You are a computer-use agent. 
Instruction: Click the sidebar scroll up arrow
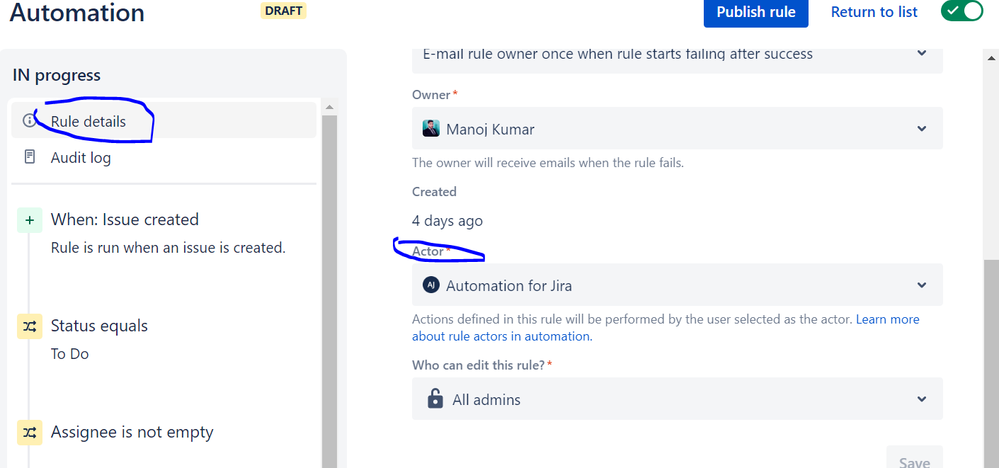coord(329,107)
